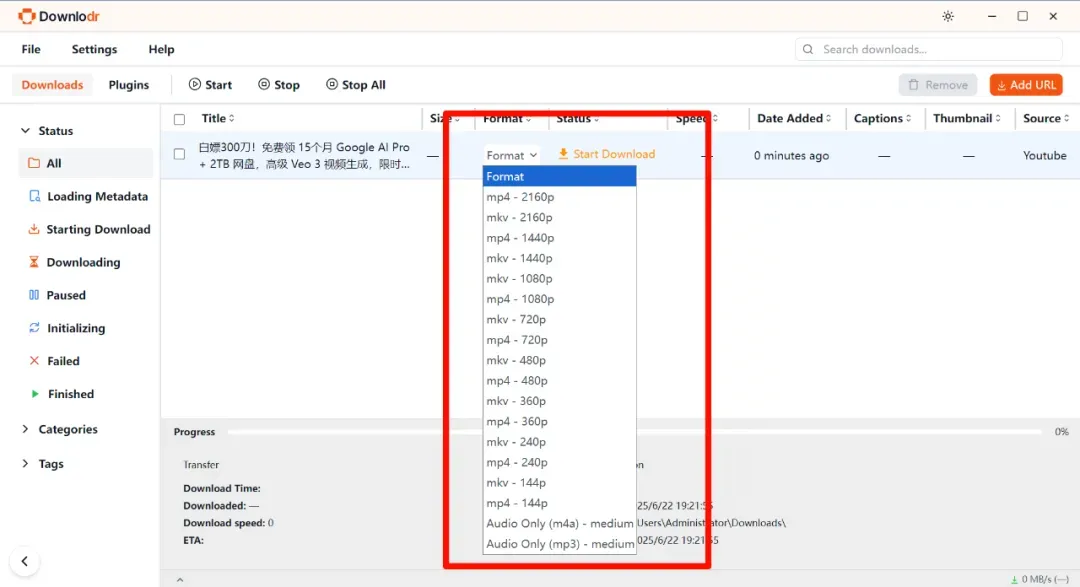
Task: Choose mp4 - 1080p from format list
Action: 559,299
